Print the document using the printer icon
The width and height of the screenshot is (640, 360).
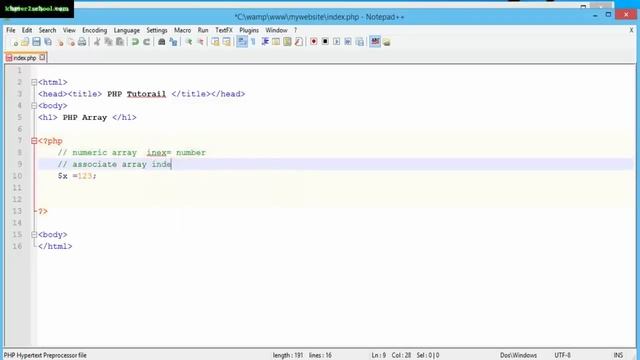(82, 42)
